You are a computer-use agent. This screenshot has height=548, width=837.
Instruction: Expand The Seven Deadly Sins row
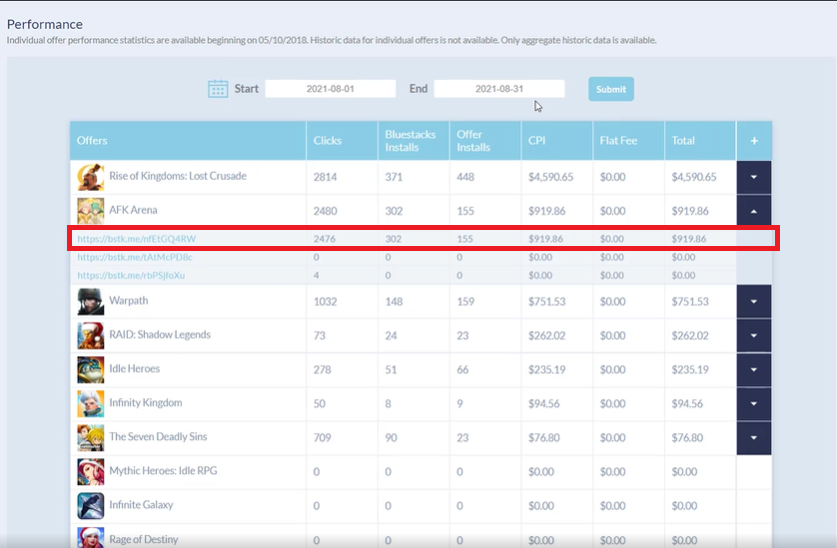coord(754,438)
